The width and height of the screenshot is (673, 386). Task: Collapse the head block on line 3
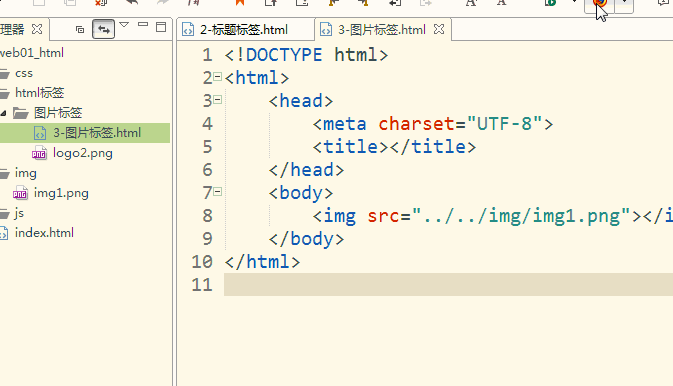point(218,100)
